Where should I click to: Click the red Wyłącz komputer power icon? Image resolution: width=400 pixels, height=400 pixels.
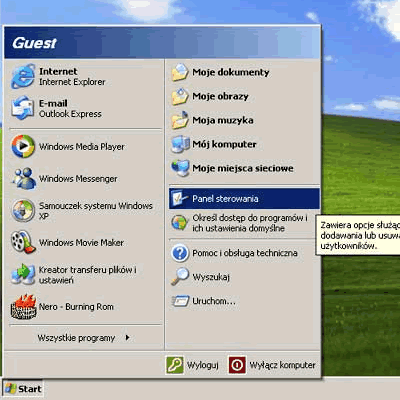237,365
